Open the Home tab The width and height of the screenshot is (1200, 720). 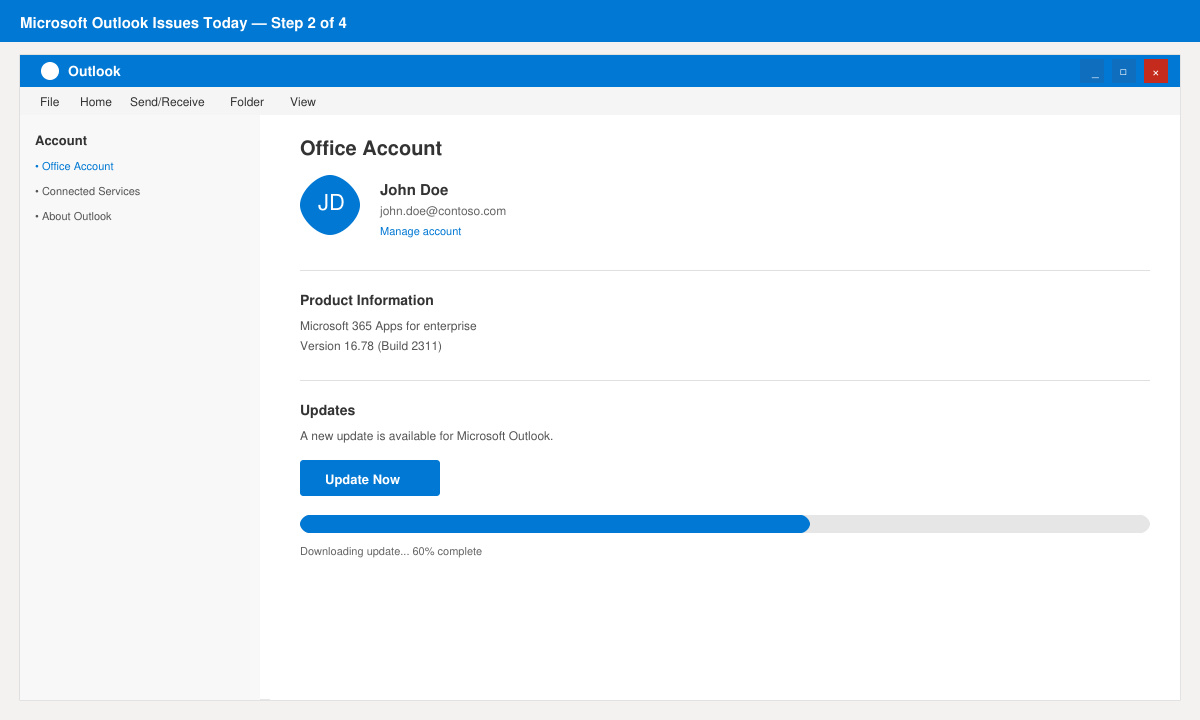[x=96, y=102]
